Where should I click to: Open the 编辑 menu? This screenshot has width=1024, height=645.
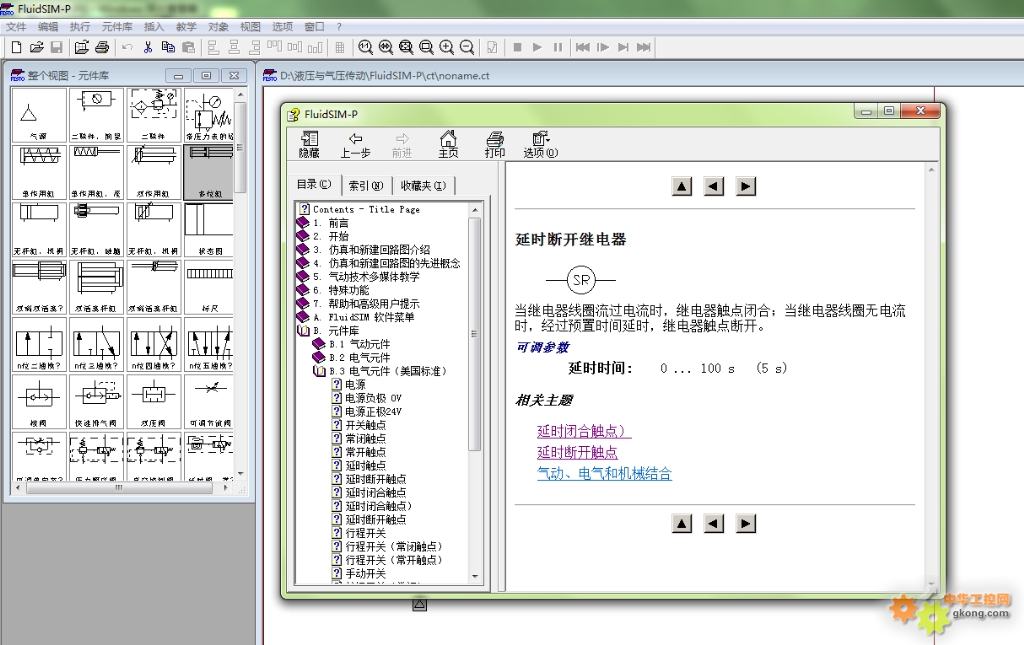click(48, 27)
